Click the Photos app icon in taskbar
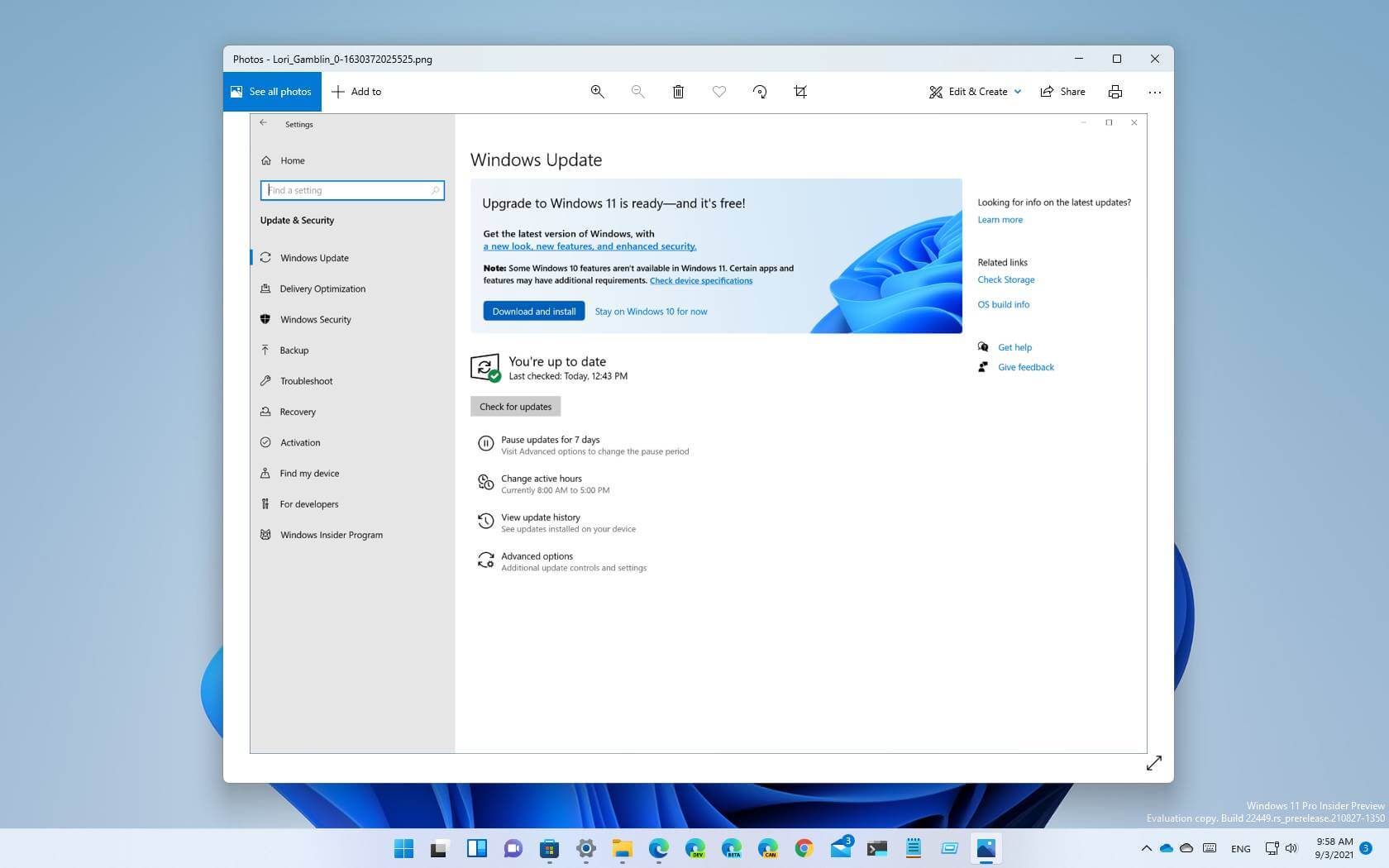The width and height of the screenshot is (1389, 868). click(986, 848)
